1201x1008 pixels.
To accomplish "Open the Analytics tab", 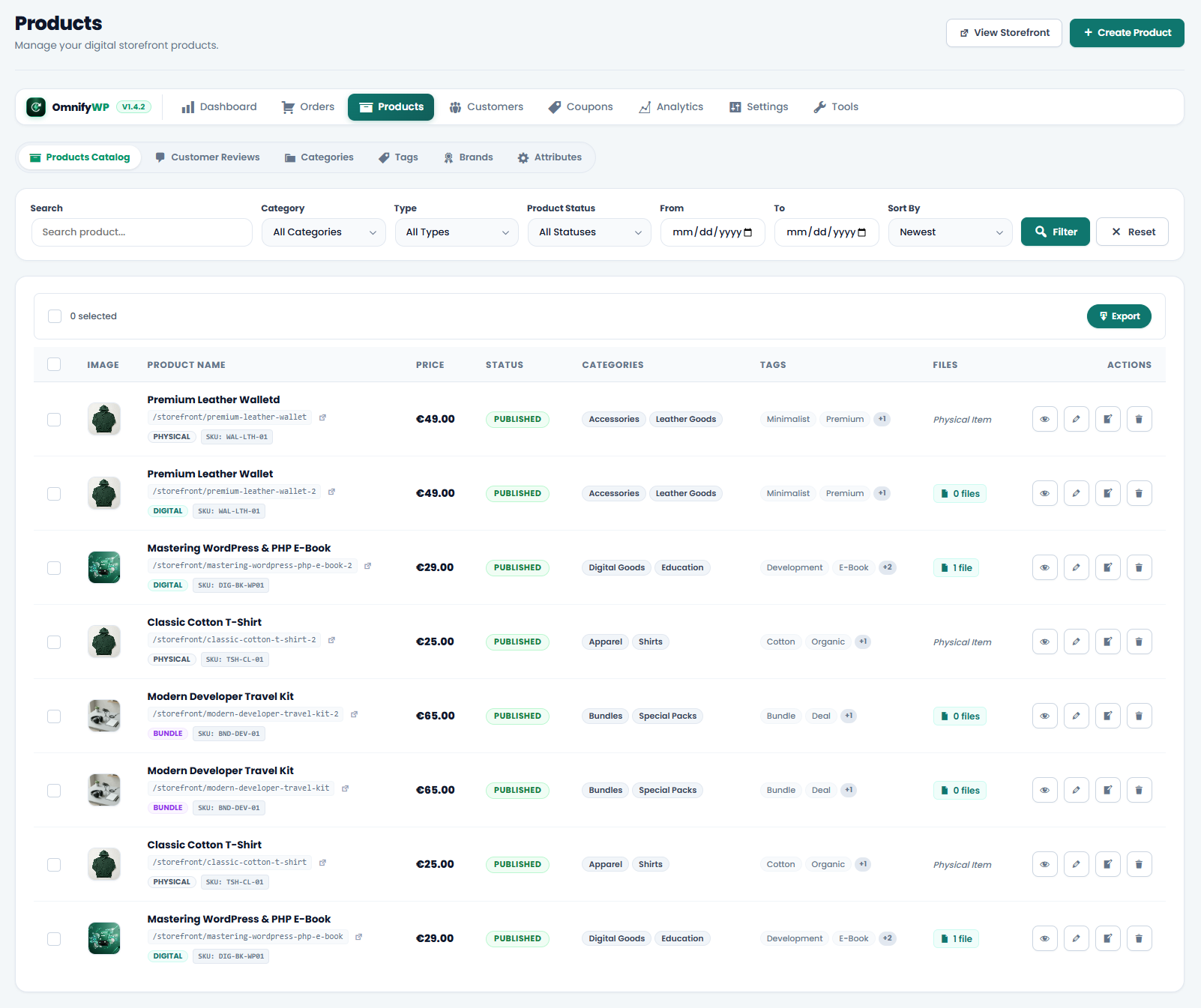I will coord(671,107).
